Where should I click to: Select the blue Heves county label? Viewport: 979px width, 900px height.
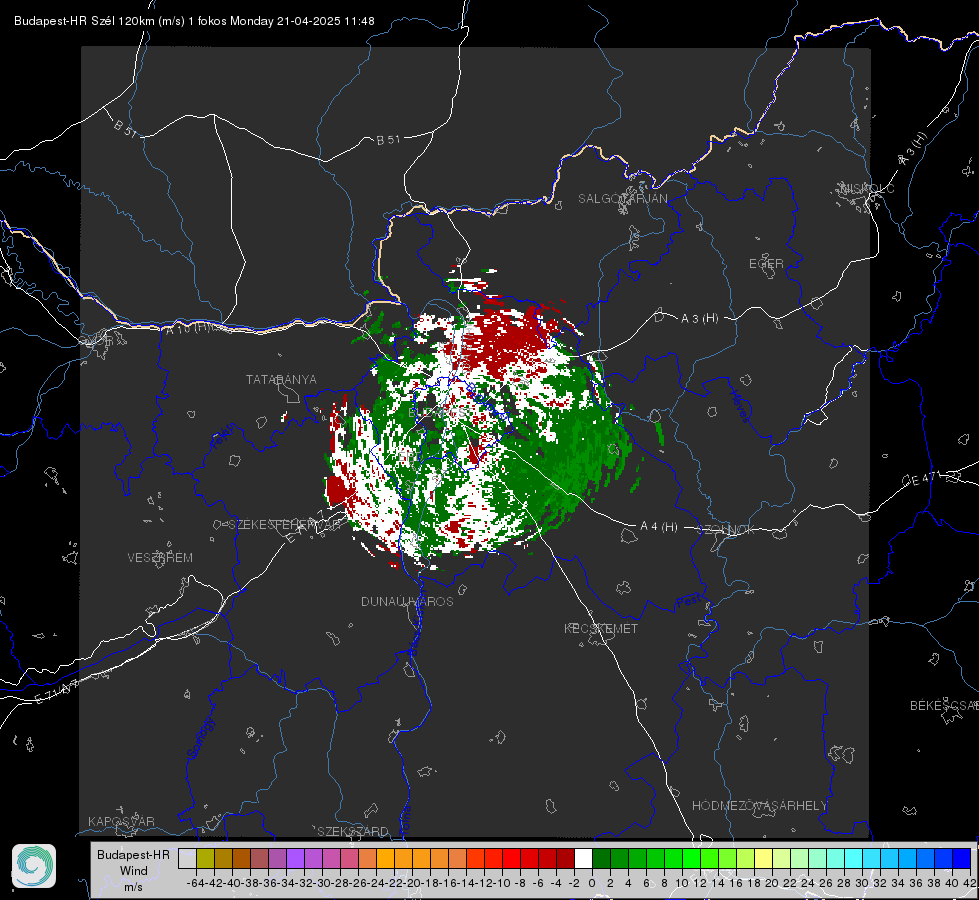coord(739,407)
